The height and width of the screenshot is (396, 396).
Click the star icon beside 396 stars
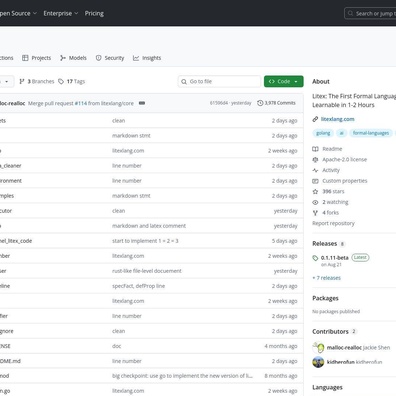[315, 191]
